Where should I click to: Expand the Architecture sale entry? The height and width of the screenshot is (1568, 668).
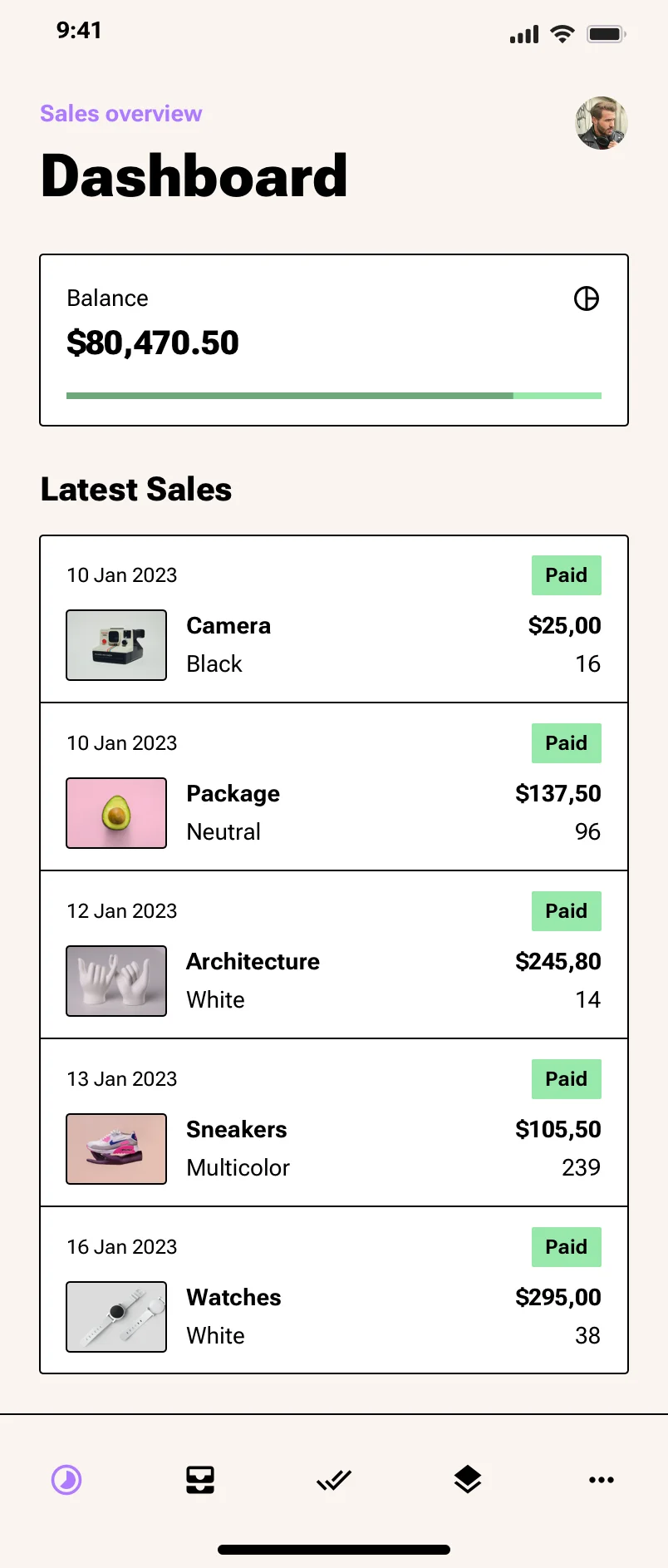tap(332, 954)
